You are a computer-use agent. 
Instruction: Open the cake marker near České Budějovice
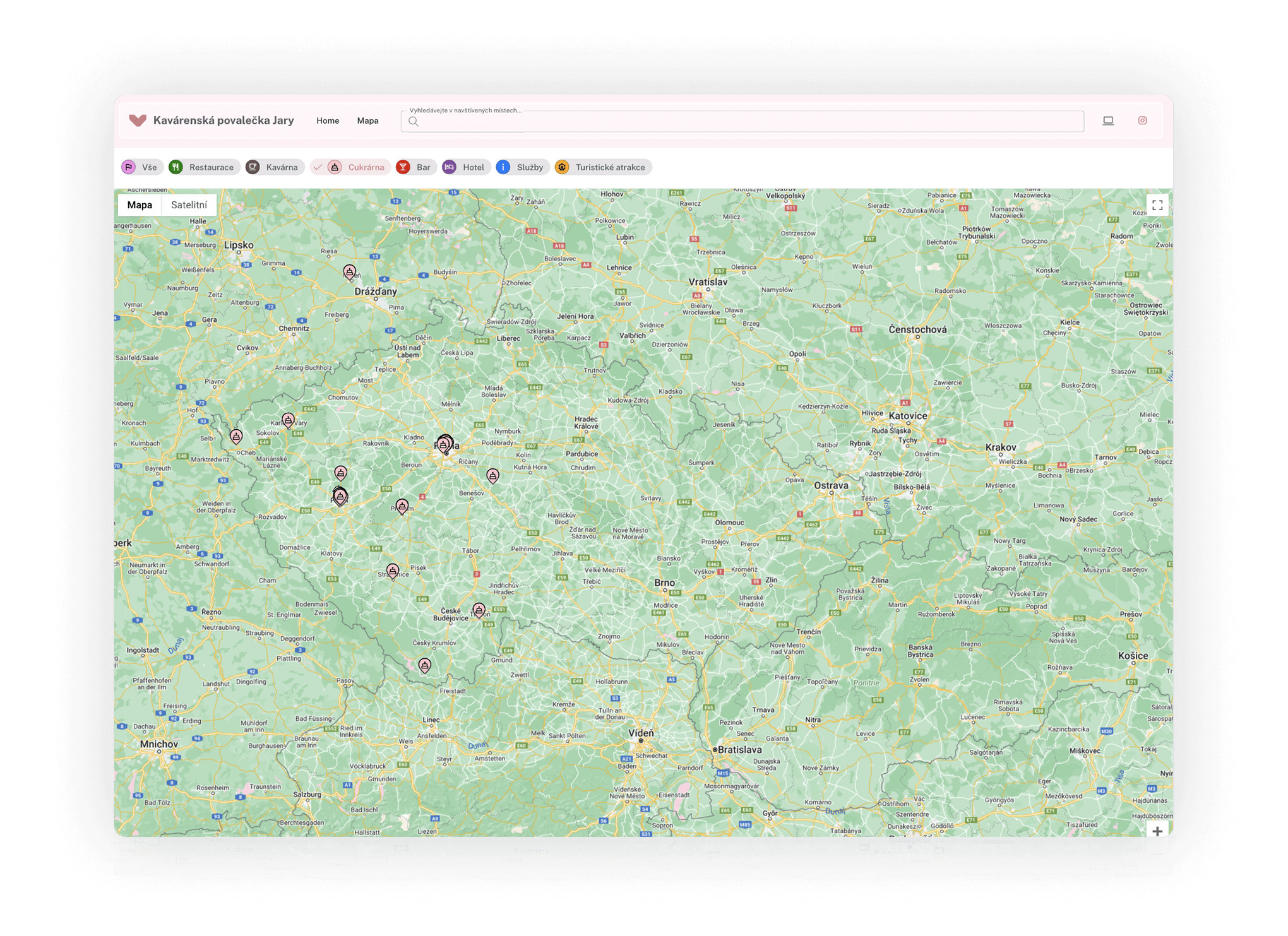pos(479,610)
